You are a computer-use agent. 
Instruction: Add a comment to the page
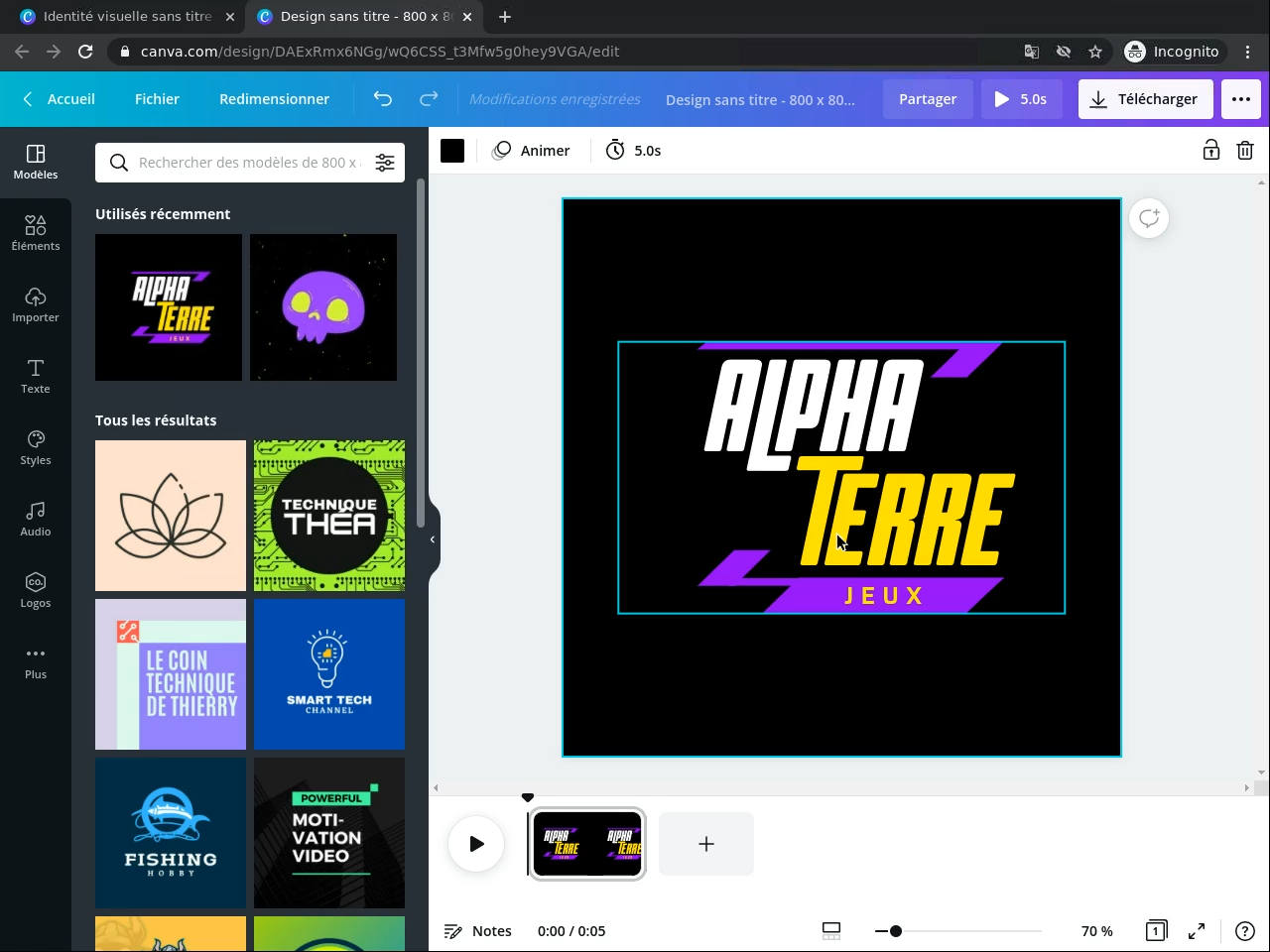(x=1149, y=218)
